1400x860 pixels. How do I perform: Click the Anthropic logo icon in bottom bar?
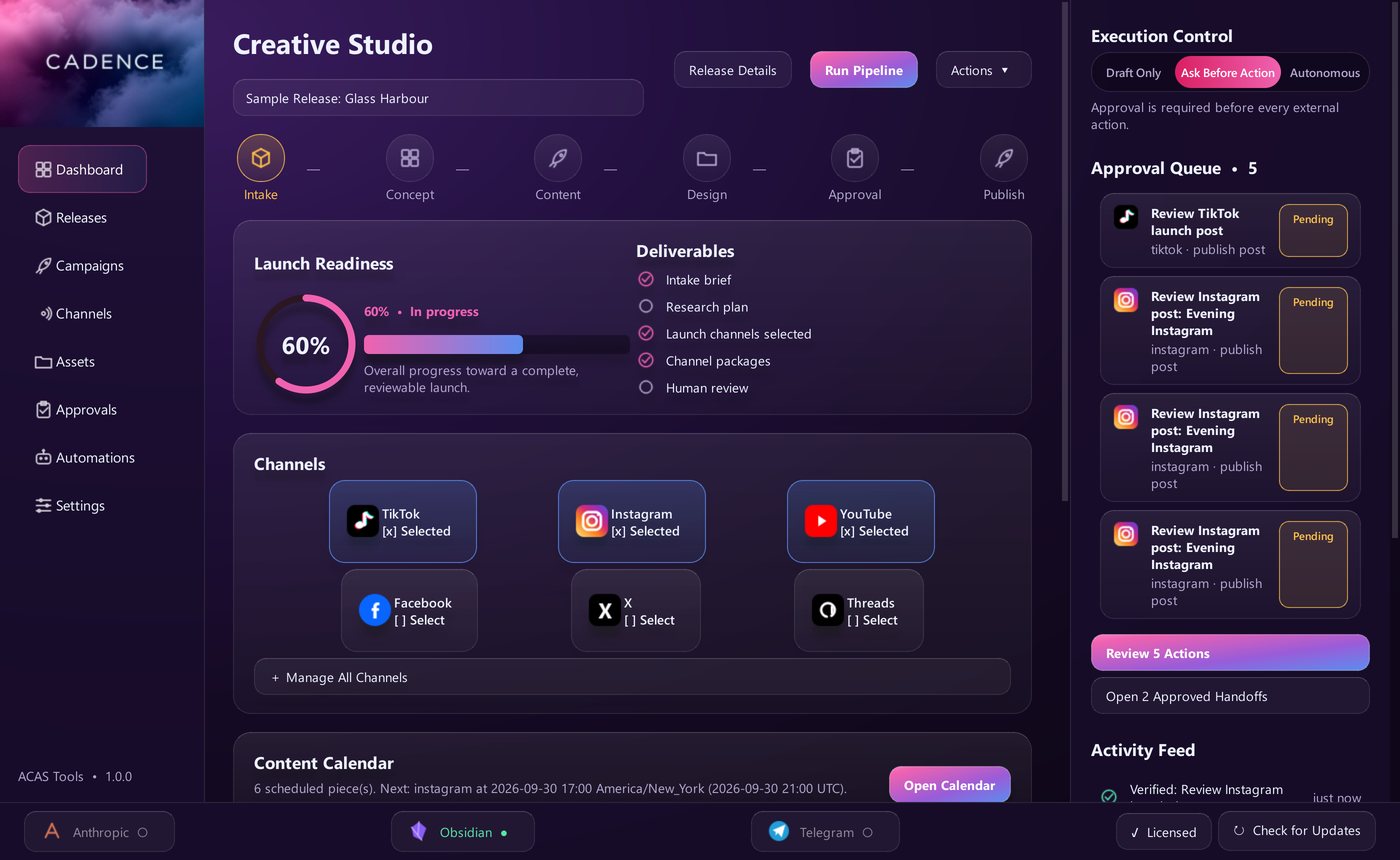pos(52,831)
